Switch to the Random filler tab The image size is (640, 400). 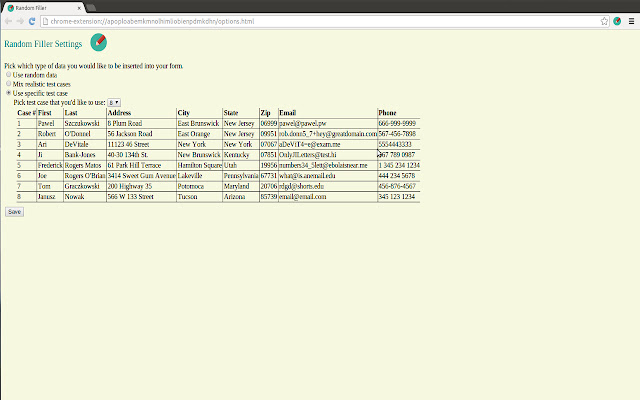pyautogui.click(x=35, y=6)
